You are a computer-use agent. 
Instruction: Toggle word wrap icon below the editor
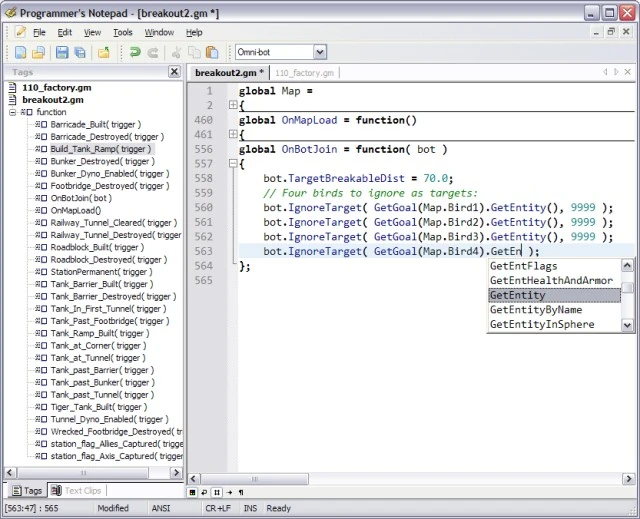[x=204, y=492]
